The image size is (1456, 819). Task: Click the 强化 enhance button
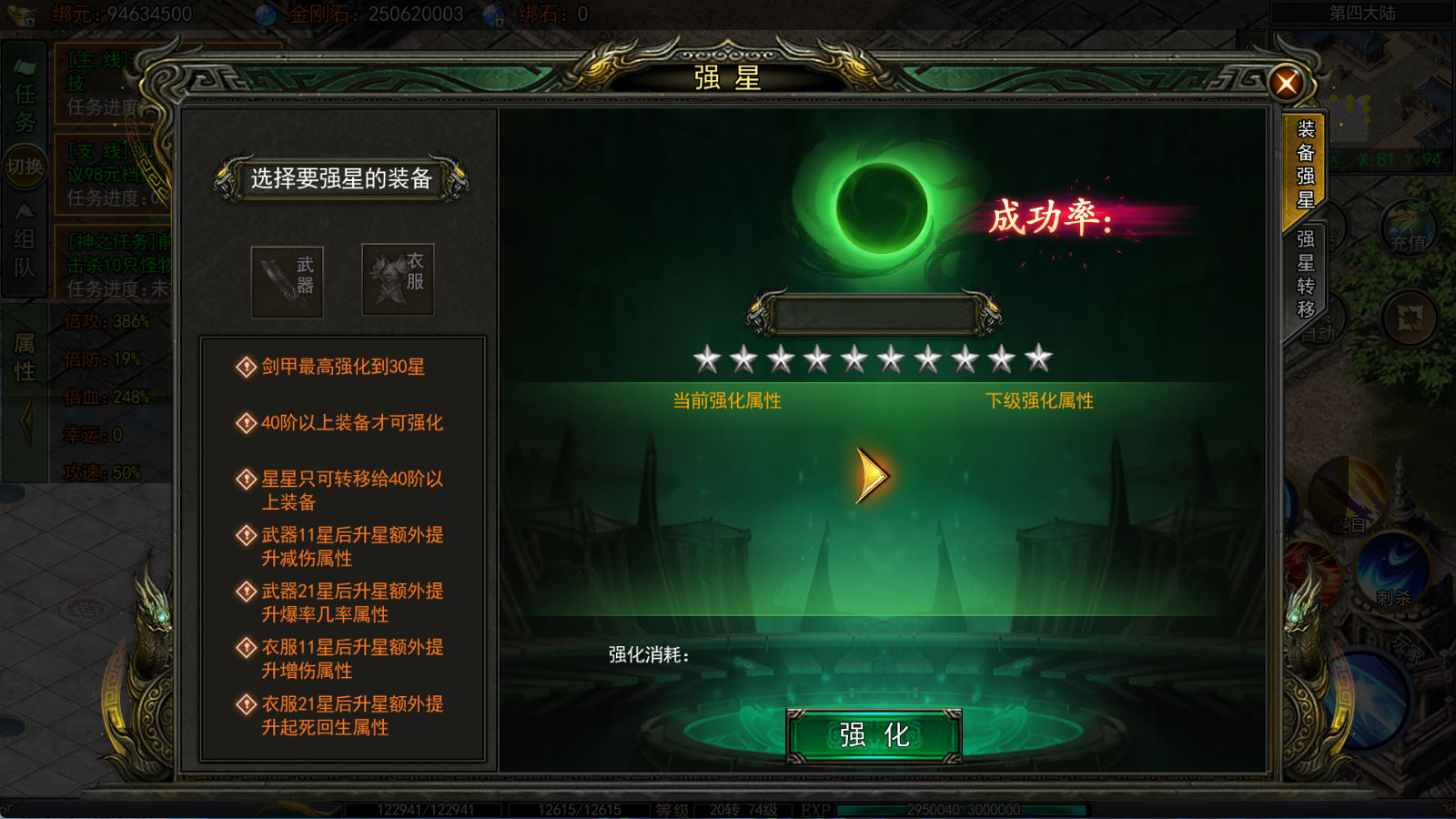(874, 735)
